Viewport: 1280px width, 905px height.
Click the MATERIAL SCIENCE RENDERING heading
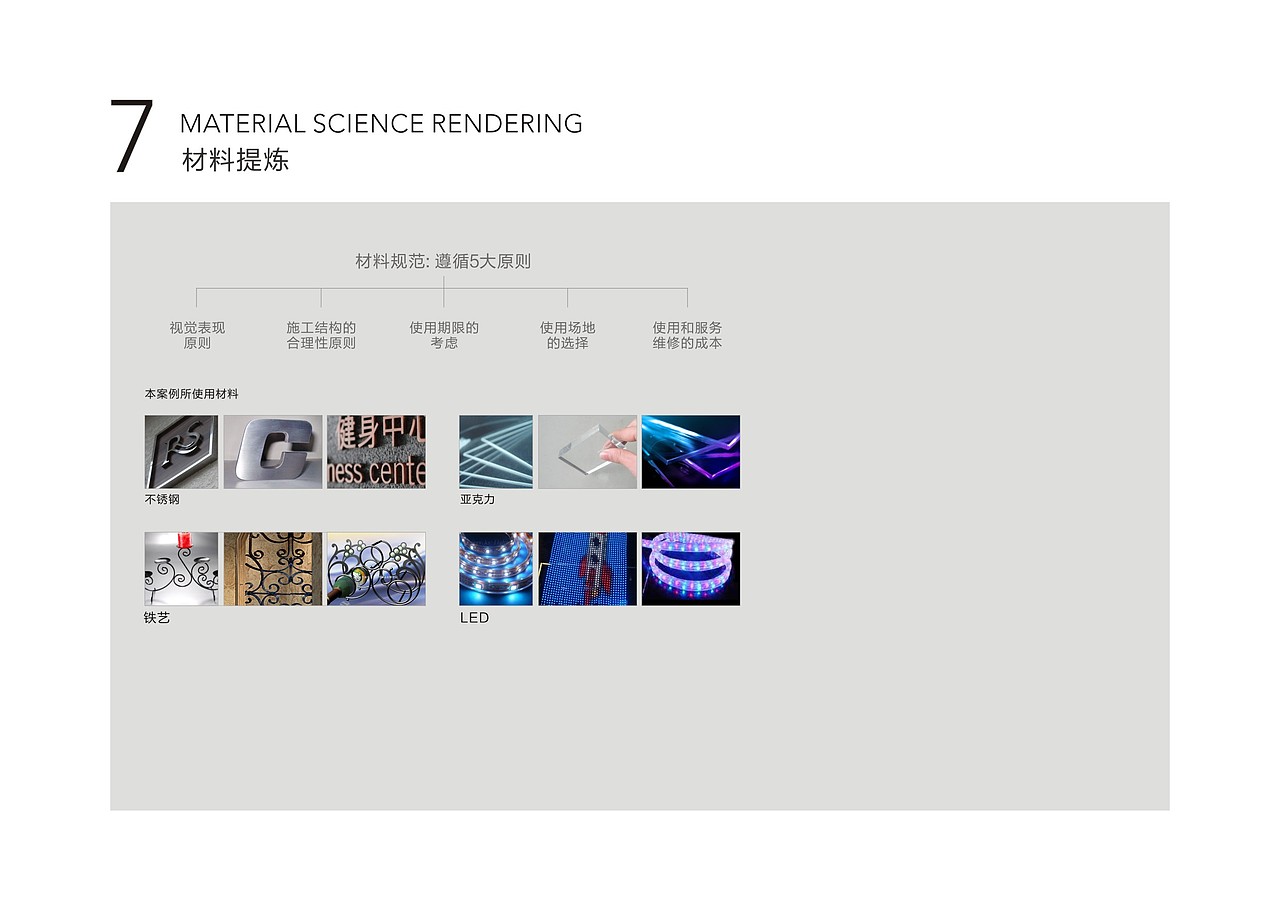point(381,124)
